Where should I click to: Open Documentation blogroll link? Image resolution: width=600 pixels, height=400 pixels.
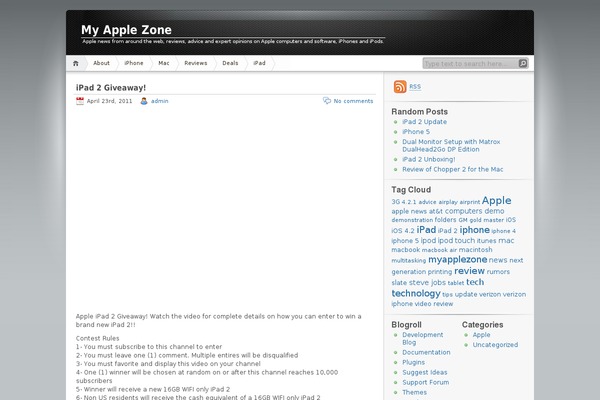(426, 352)
